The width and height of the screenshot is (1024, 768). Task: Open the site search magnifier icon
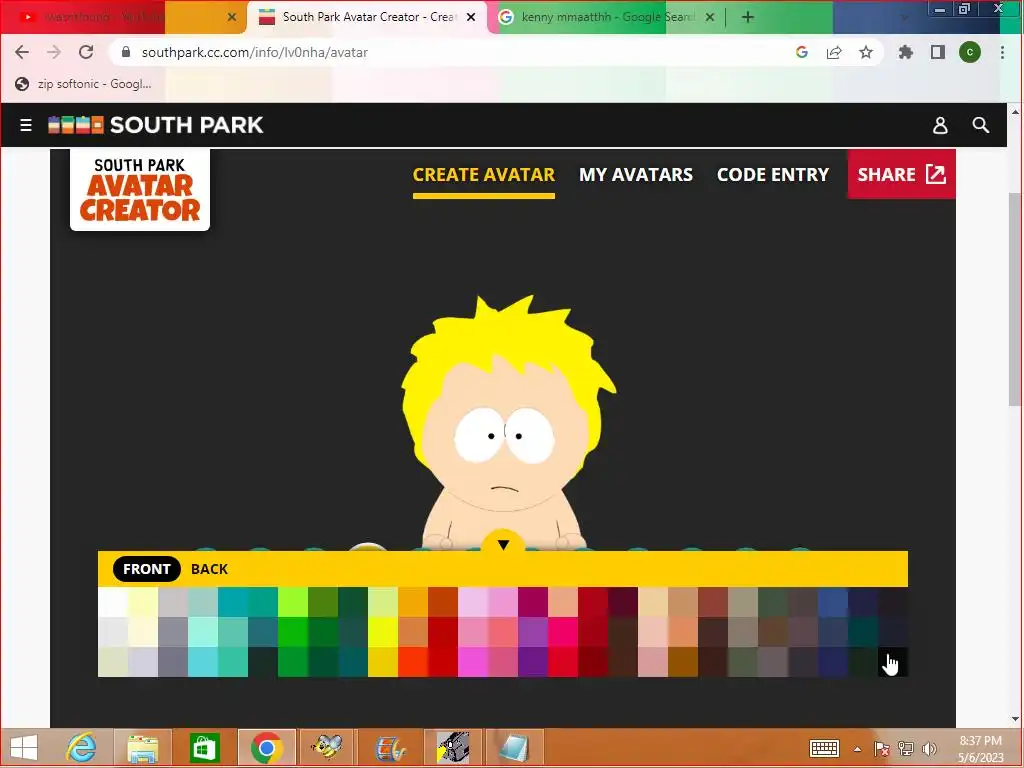point(980,125)
